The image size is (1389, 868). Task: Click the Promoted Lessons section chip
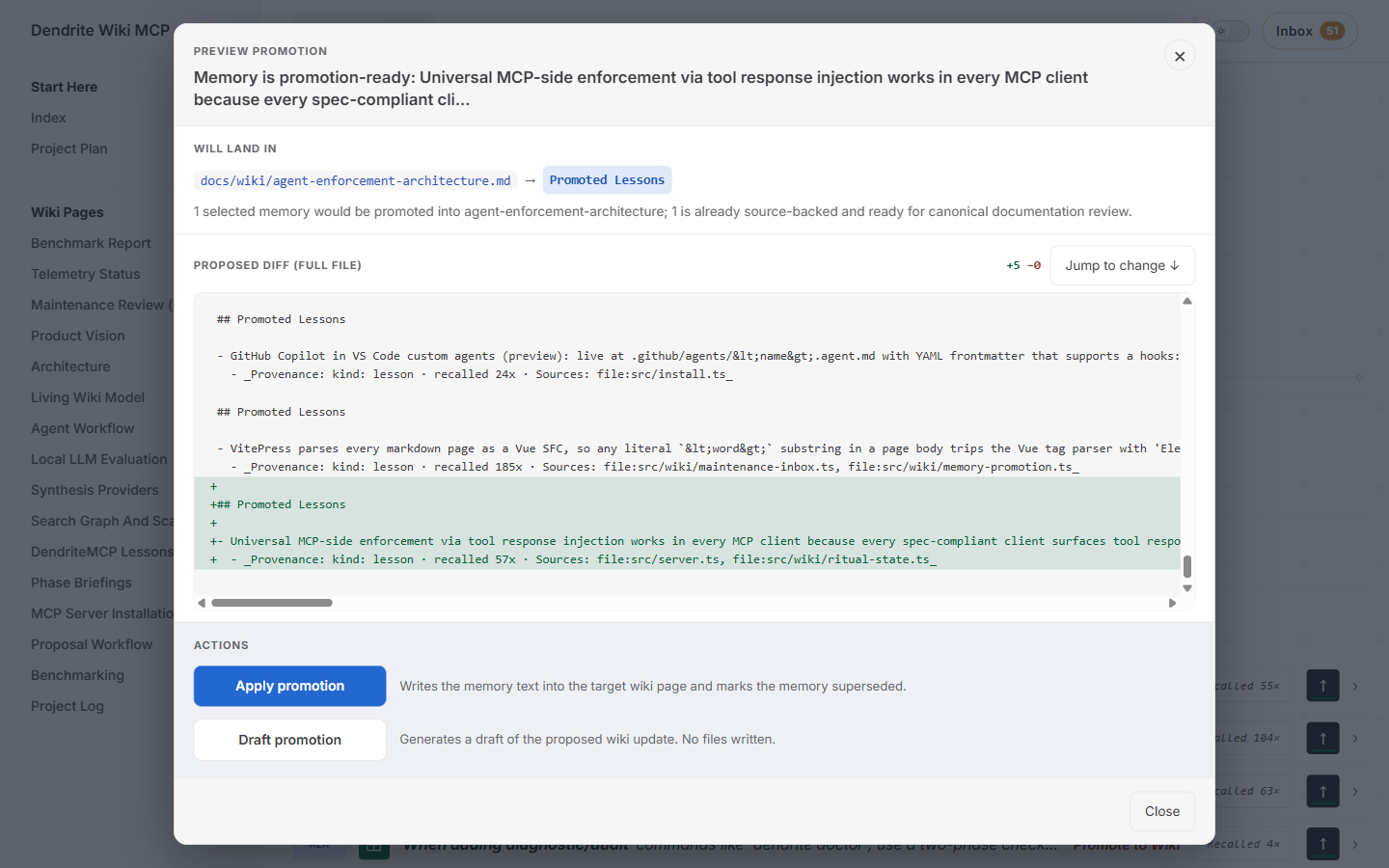[607, 180]
